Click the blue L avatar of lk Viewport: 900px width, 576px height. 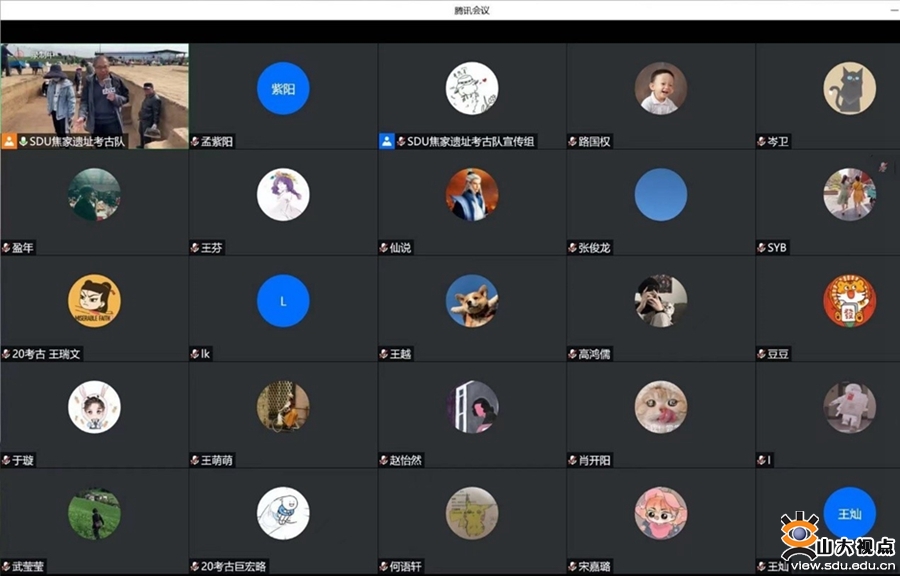coord(283,300)
